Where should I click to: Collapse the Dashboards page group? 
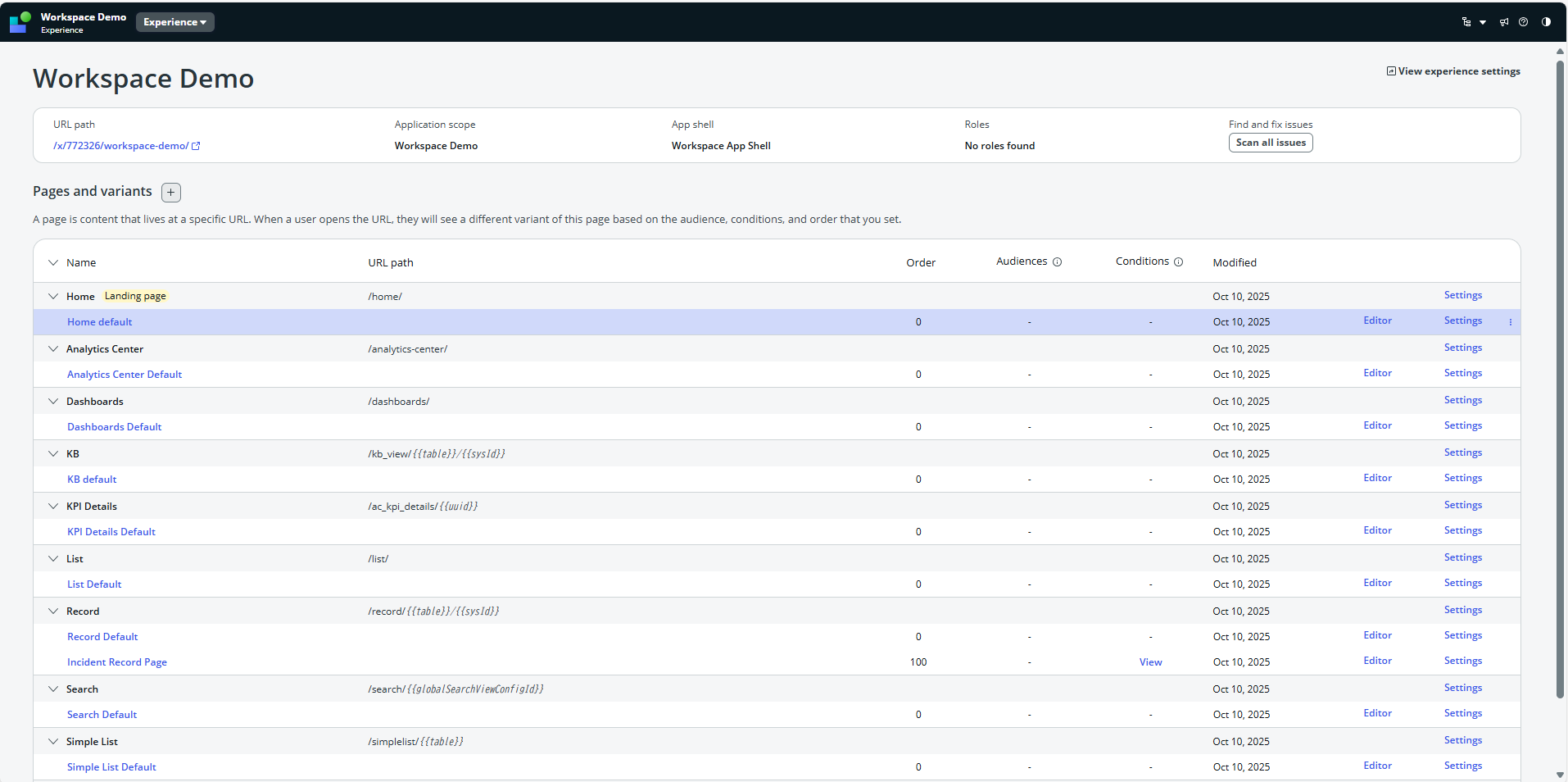[x=53, y=402]
